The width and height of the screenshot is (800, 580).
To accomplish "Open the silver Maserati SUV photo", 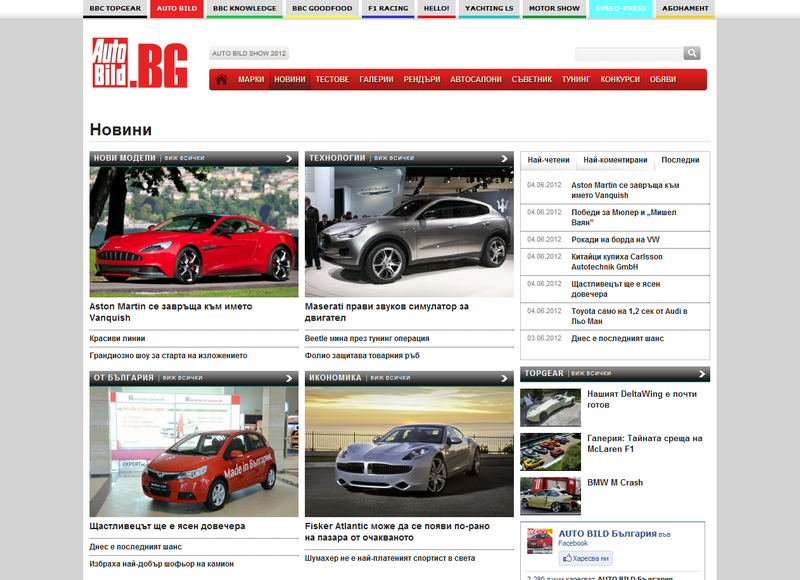I will point(409,232).
